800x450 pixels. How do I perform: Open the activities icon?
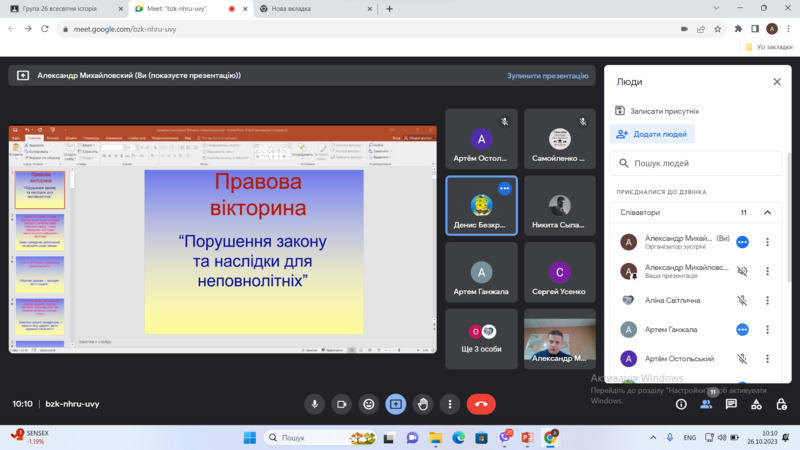[756, 404]
